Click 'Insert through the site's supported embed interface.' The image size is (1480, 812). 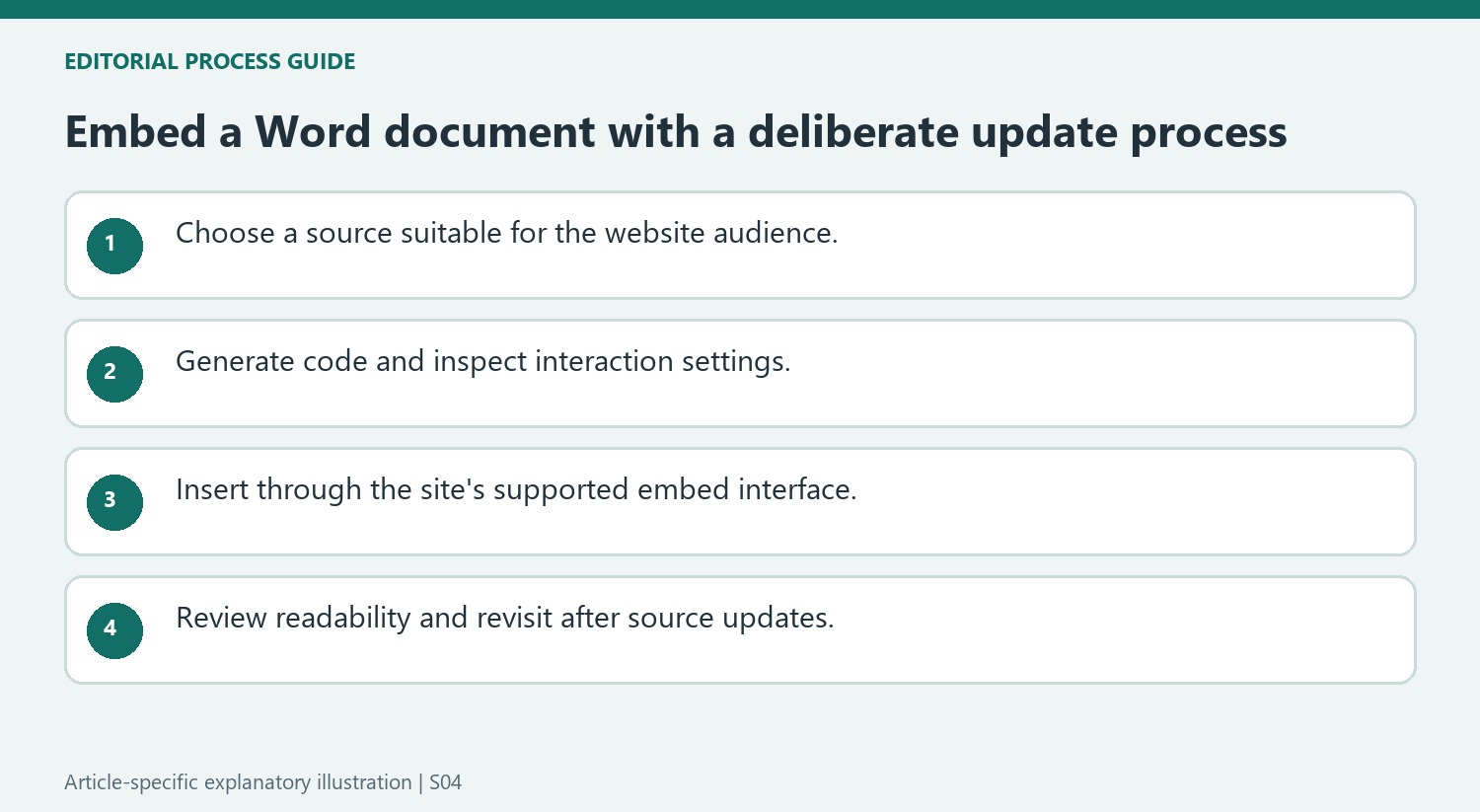click(516, 489)
